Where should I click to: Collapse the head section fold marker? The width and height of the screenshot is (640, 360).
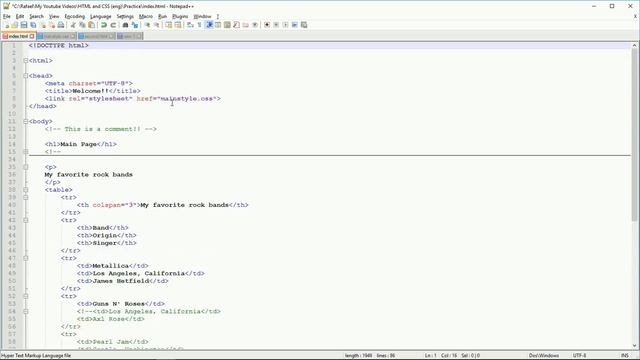click(x=26, y=76)
